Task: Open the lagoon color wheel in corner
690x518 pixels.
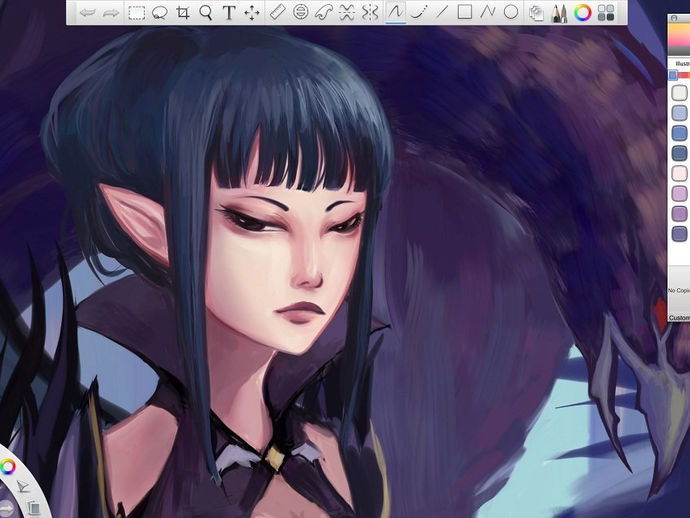Action: coord(7,467)
